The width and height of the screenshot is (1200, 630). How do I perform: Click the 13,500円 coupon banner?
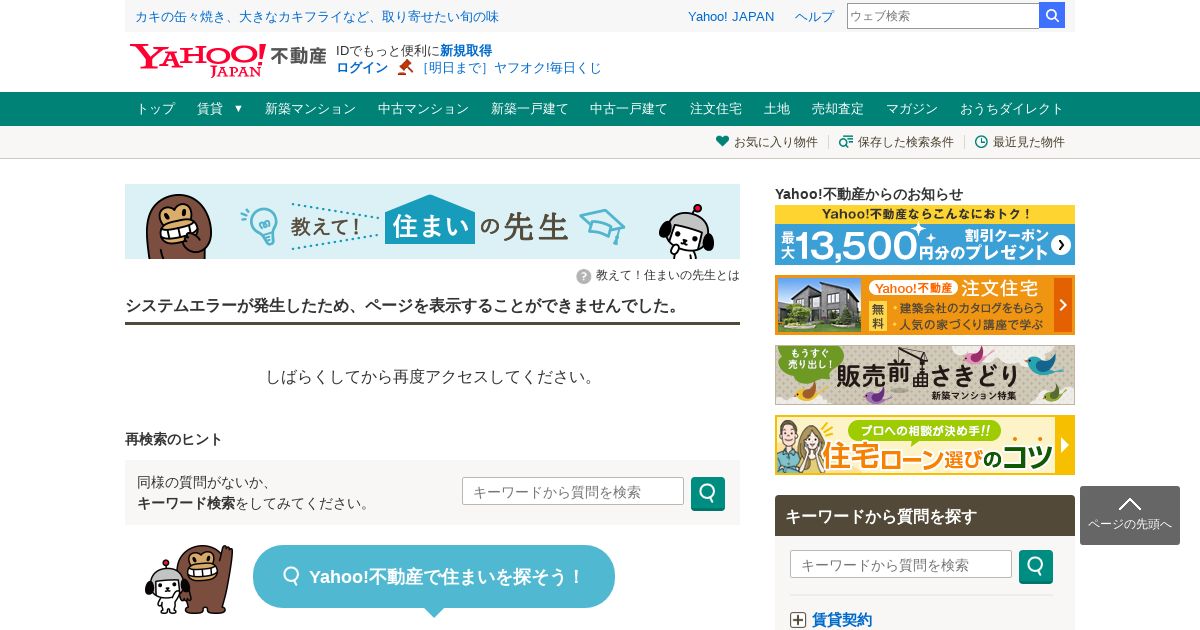[925, 235]
